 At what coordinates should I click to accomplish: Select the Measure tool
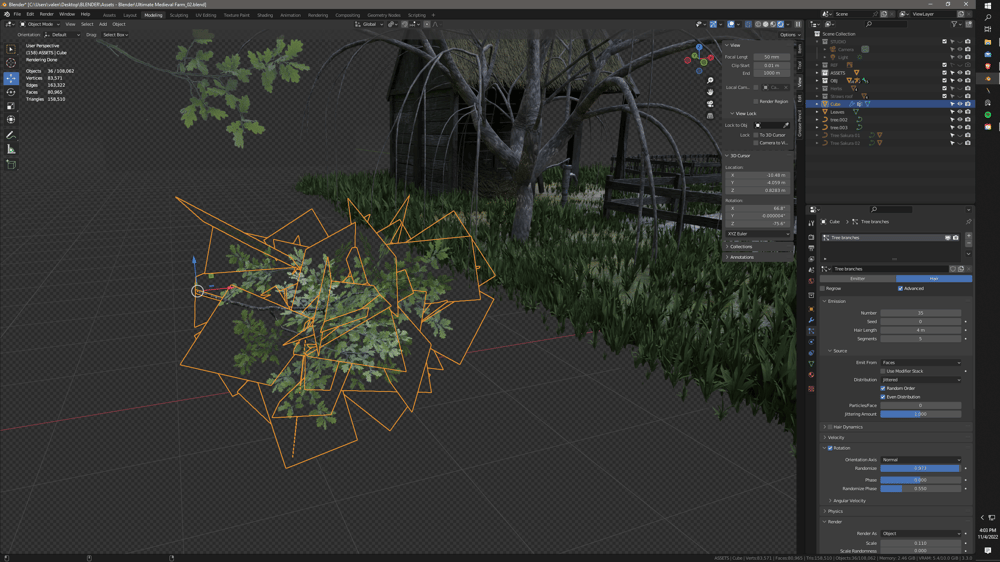tap(11, 149)
